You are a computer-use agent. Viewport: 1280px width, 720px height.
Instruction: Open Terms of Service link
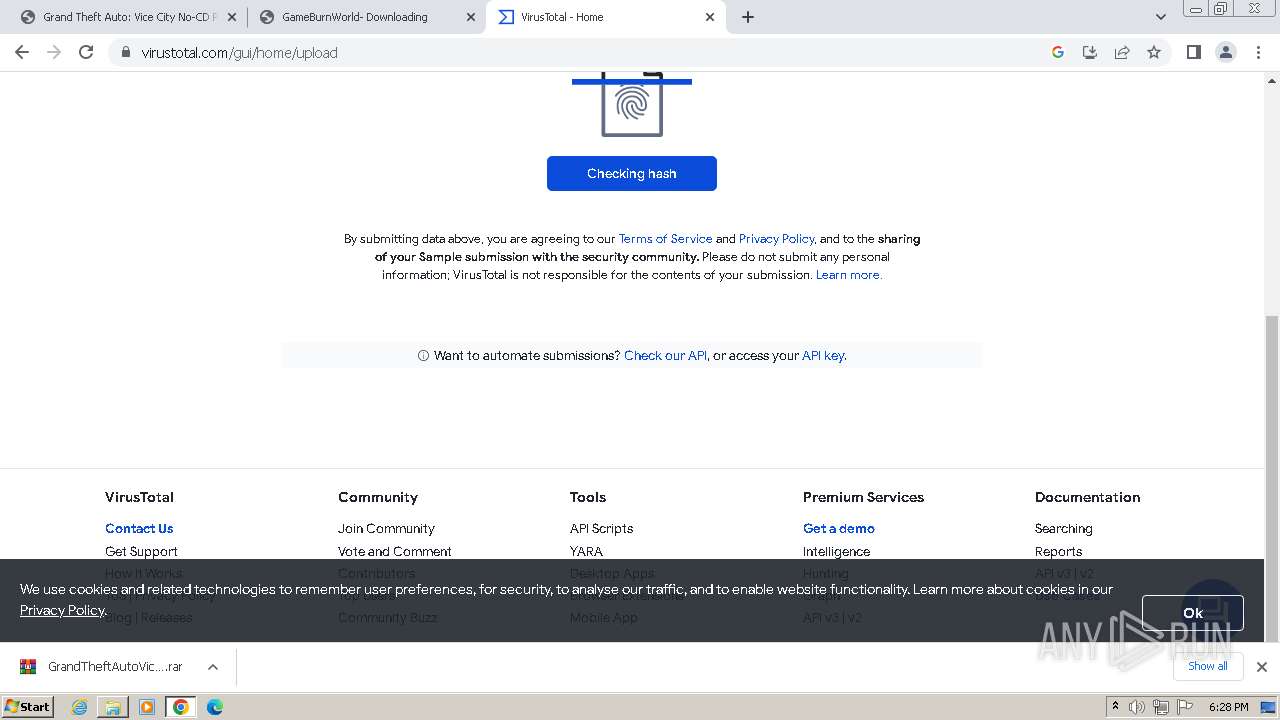coord(665,239)
